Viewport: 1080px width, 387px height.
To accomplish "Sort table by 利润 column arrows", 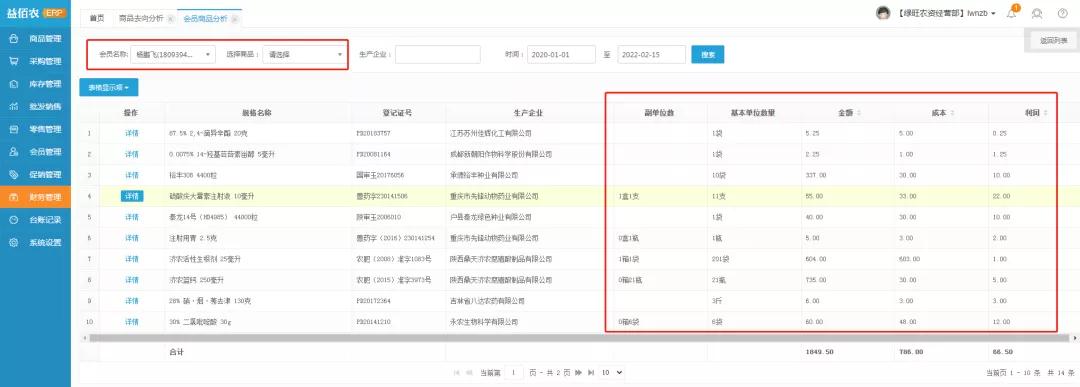I will click(1046, 113).
